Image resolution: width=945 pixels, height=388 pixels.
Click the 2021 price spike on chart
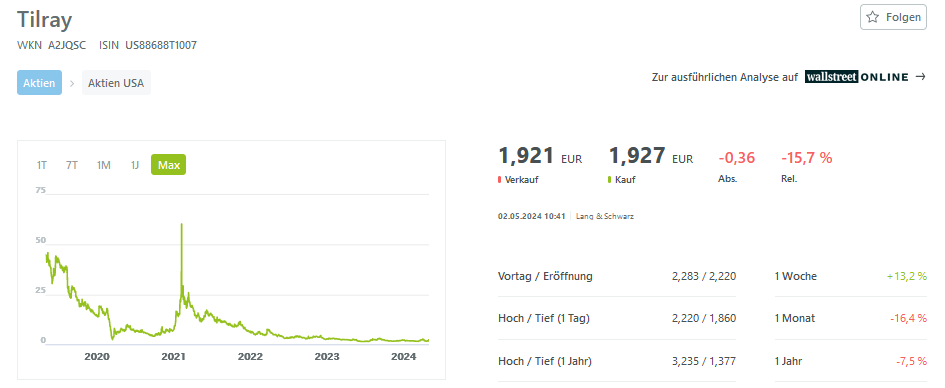click(181, 225)
